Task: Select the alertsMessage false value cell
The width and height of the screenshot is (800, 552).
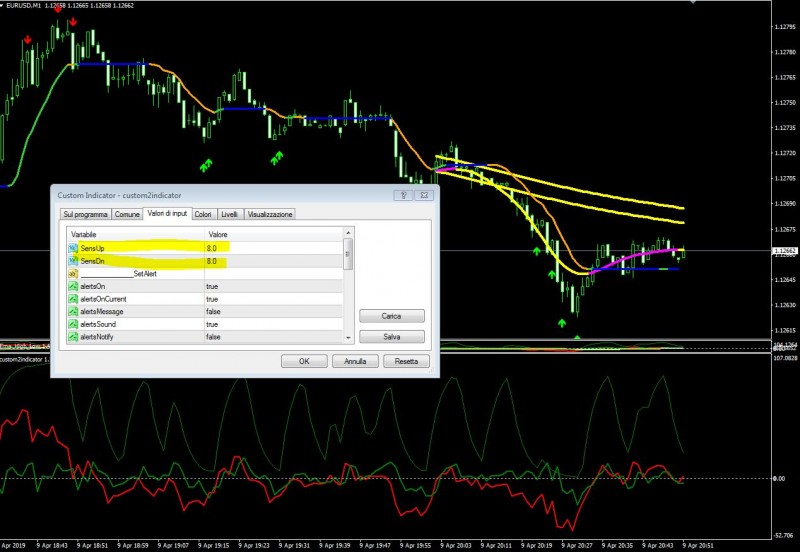Action: (273, 311)
